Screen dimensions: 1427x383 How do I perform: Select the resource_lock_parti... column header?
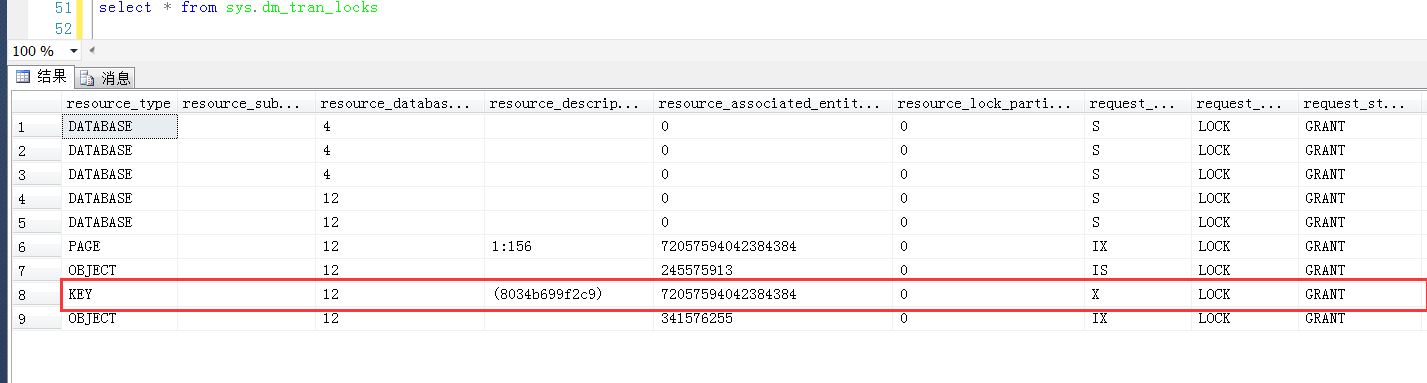point(989,103)
